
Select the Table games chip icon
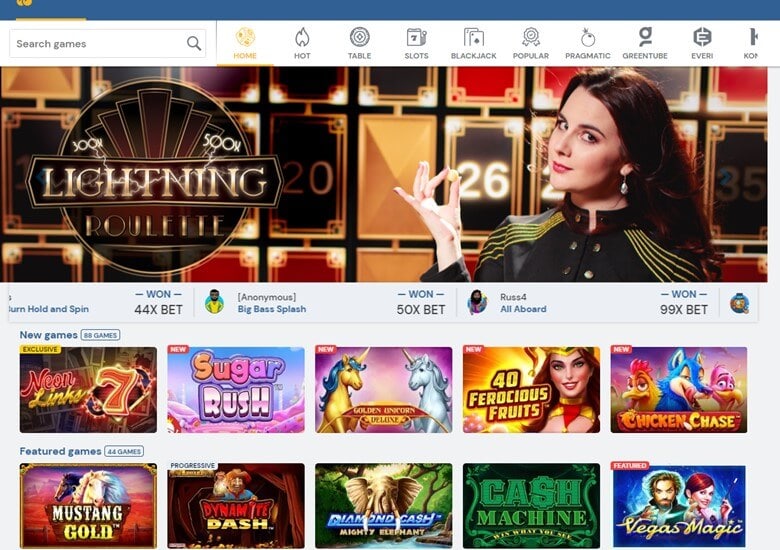click(x=359, y=37)
